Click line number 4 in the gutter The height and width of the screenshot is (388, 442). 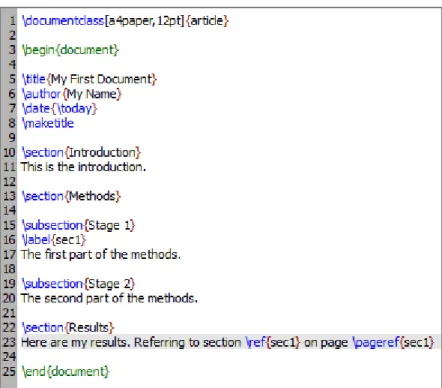coord(12,64)
